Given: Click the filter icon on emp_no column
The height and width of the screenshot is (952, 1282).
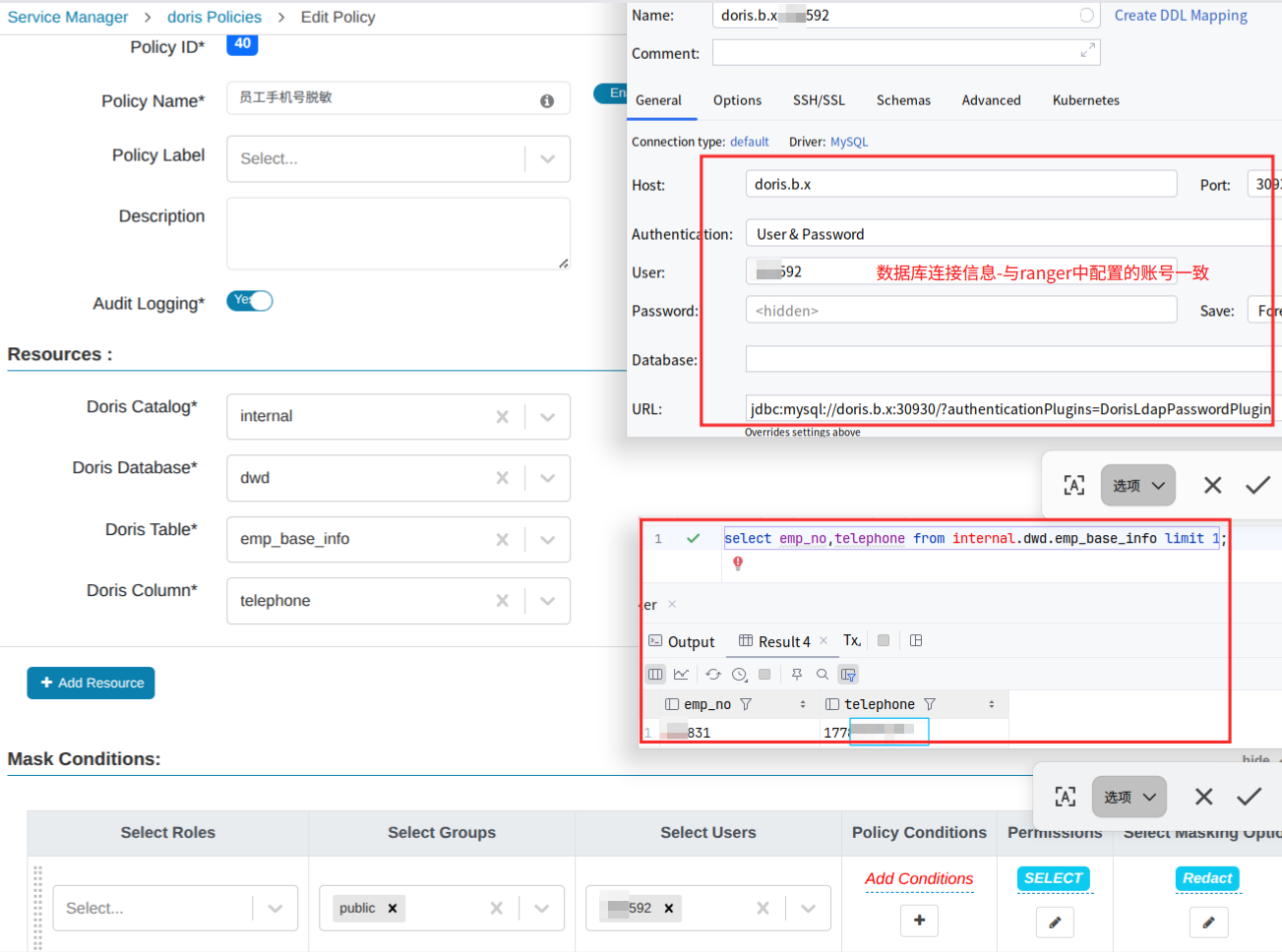Looking at the screenshot, I should (x=746, y=704).
